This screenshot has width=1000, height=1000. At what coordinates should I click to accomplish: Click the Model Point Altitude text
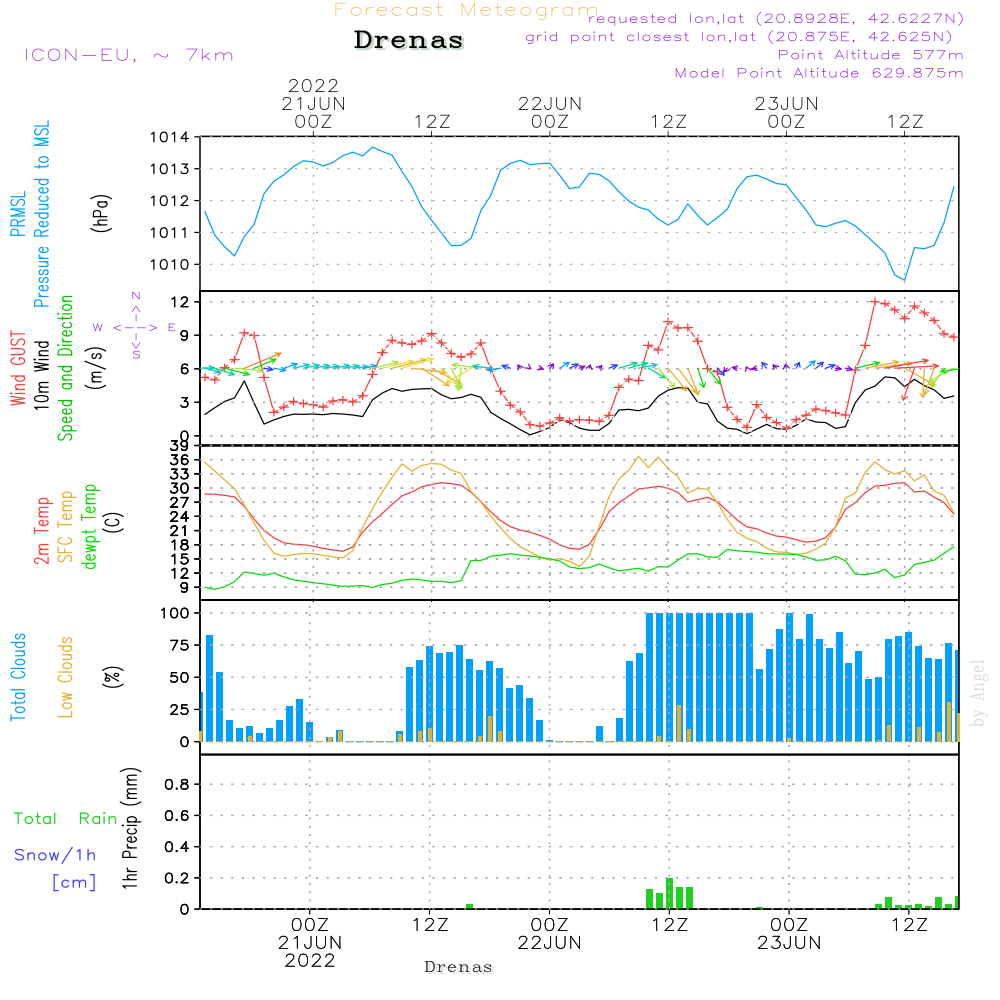coord(819,73)
